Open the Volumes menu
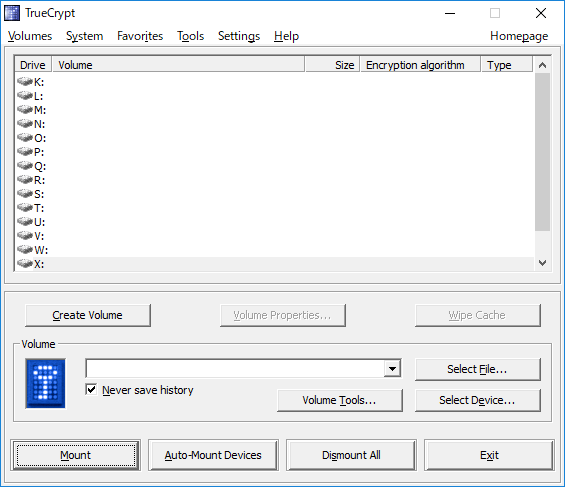Image resolution: width=565 pixels, height=487 pixels. (30, 36)
